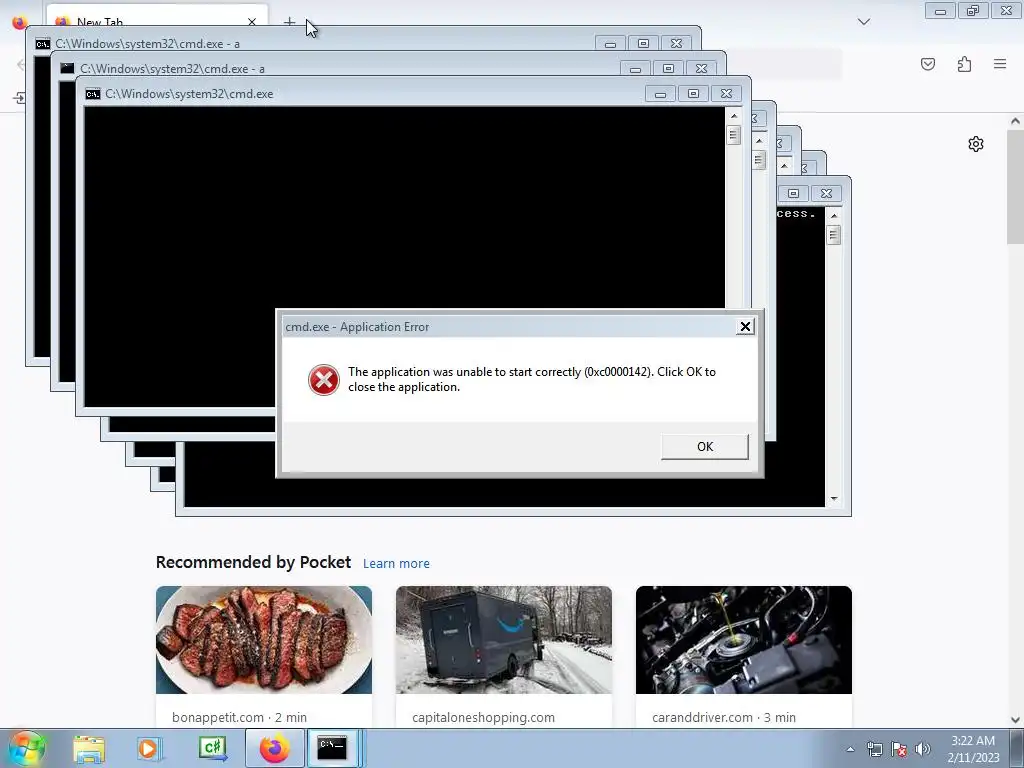Open the New Tab personalize gear icon
This screenshot has width=1024, height=768.
coord(976,144)
